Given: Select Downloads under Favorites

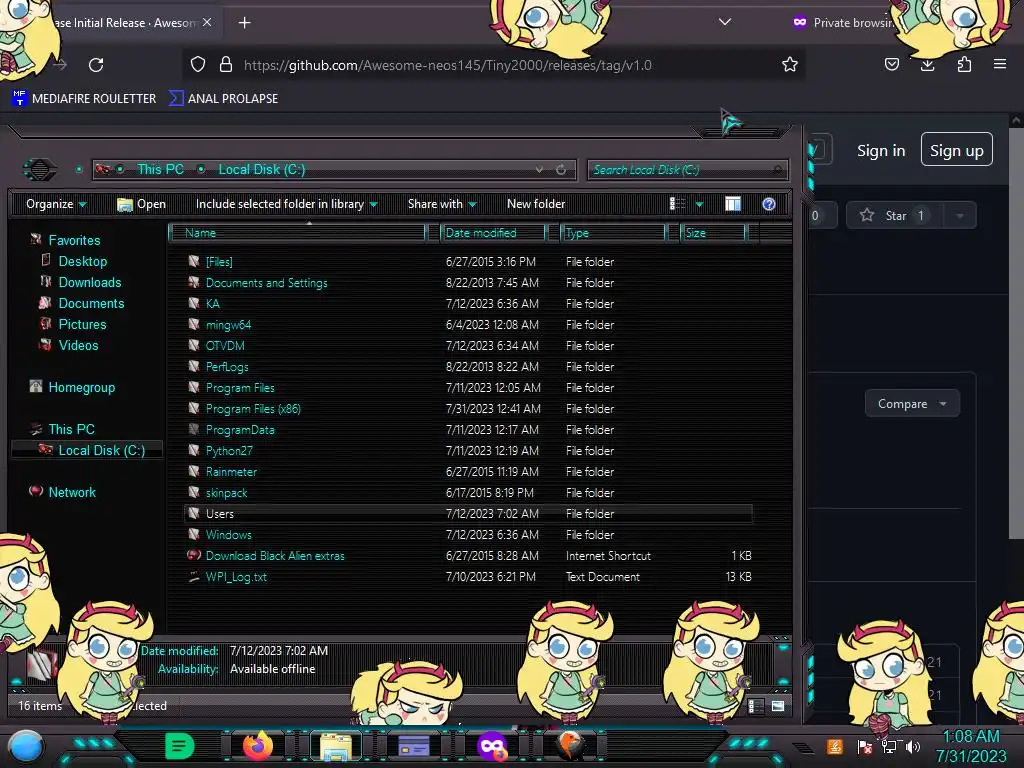Looking at the screenshot, I should point(89,282).
